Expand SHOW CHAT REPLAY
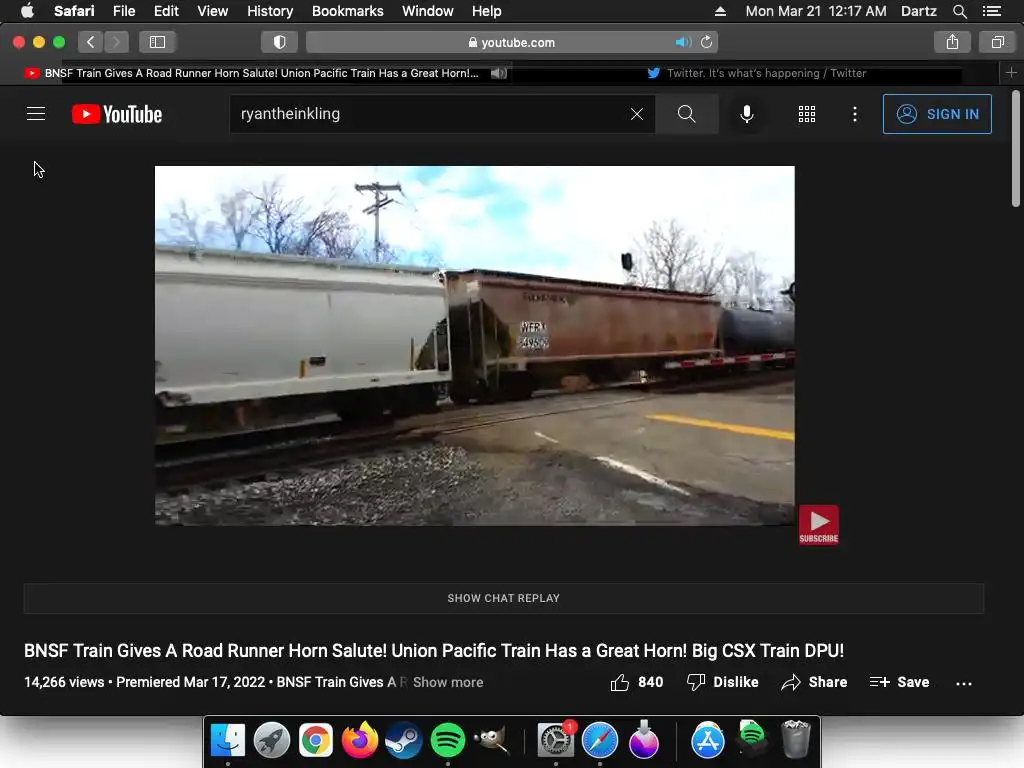The image size is (1024, 768). coord(504,598)
